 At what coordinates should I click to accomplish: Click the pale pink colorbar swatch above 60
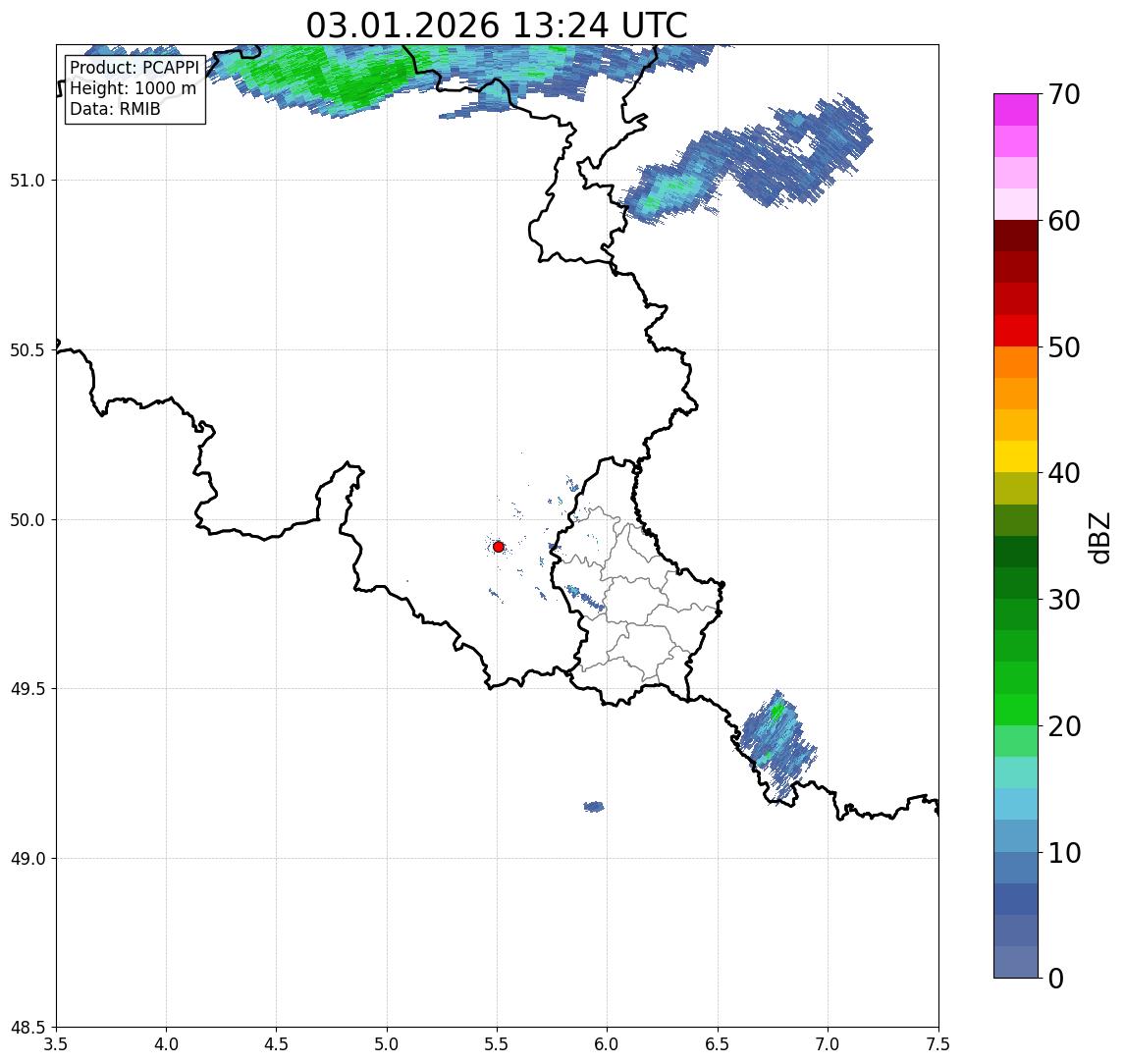click(1016, 204)
